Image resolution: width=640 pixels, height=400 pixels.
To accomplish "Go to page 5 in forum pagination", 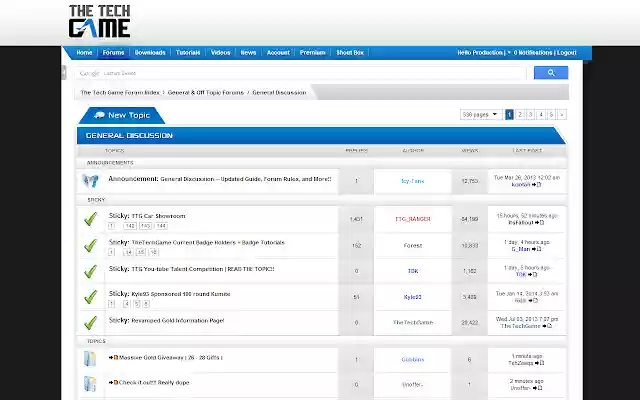I will (551, 115).
